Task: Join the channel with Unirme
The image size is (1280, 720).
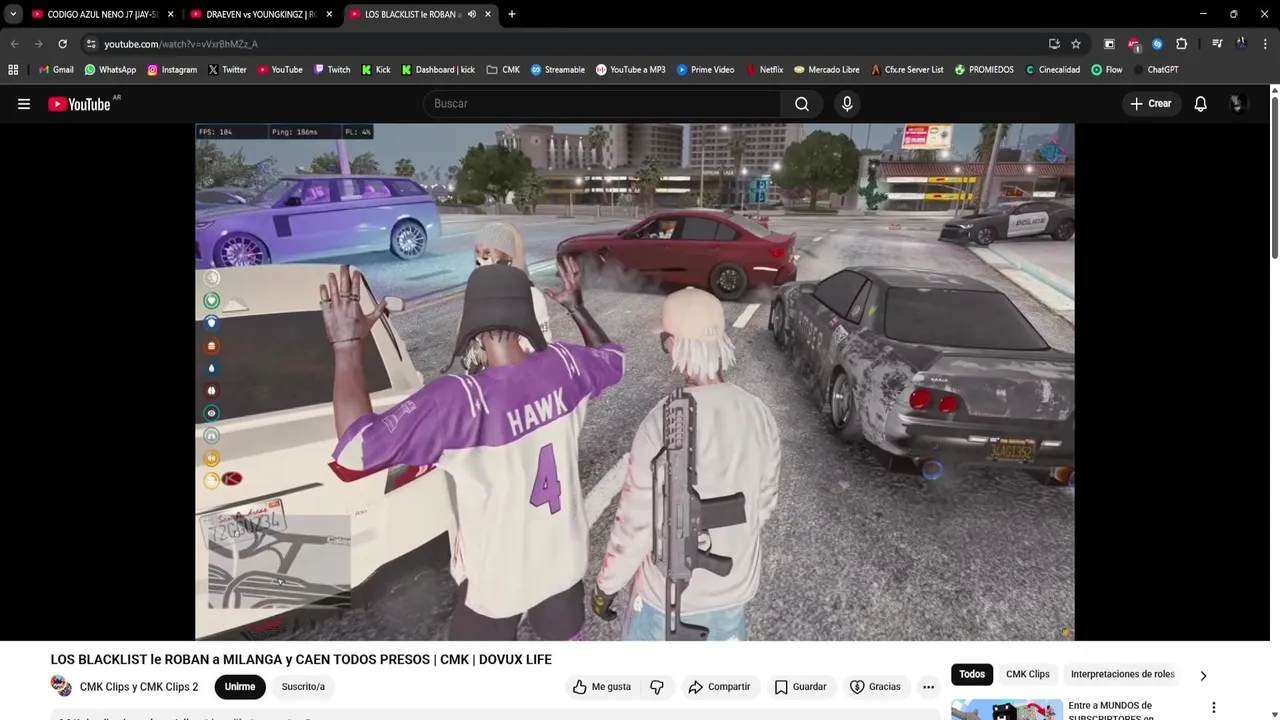Action: (x=240, y=687)
